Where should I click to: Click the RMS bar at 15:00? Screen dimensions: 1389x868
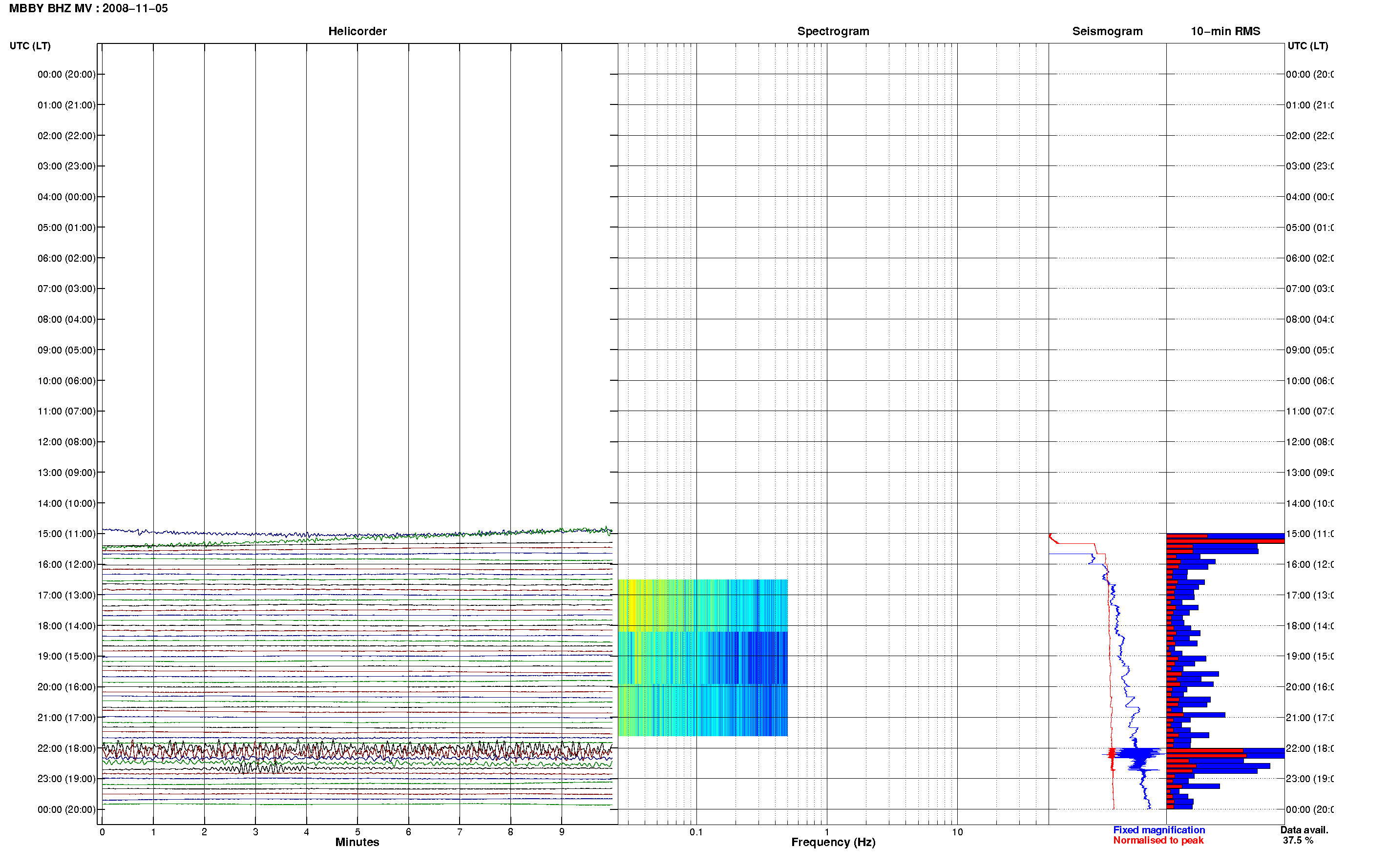pyautogui.click(x=1225, y=536)
